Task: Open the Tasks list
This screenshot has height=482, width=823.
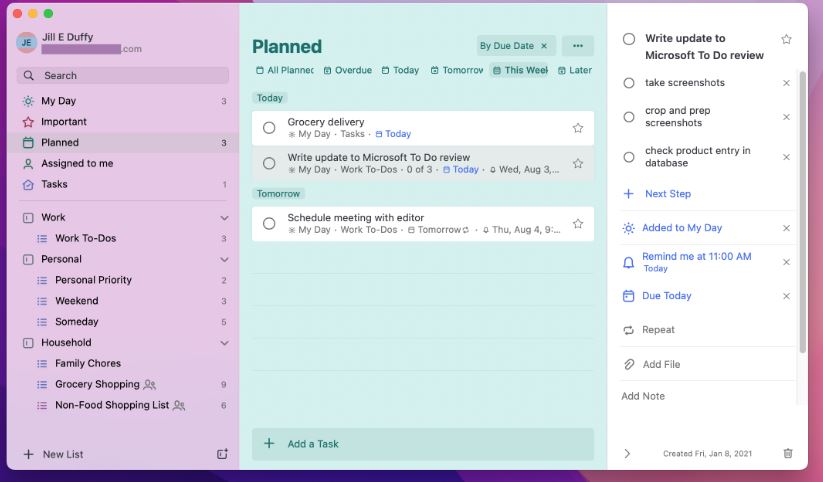Action: pyautogui.click(x=123, y=184)
